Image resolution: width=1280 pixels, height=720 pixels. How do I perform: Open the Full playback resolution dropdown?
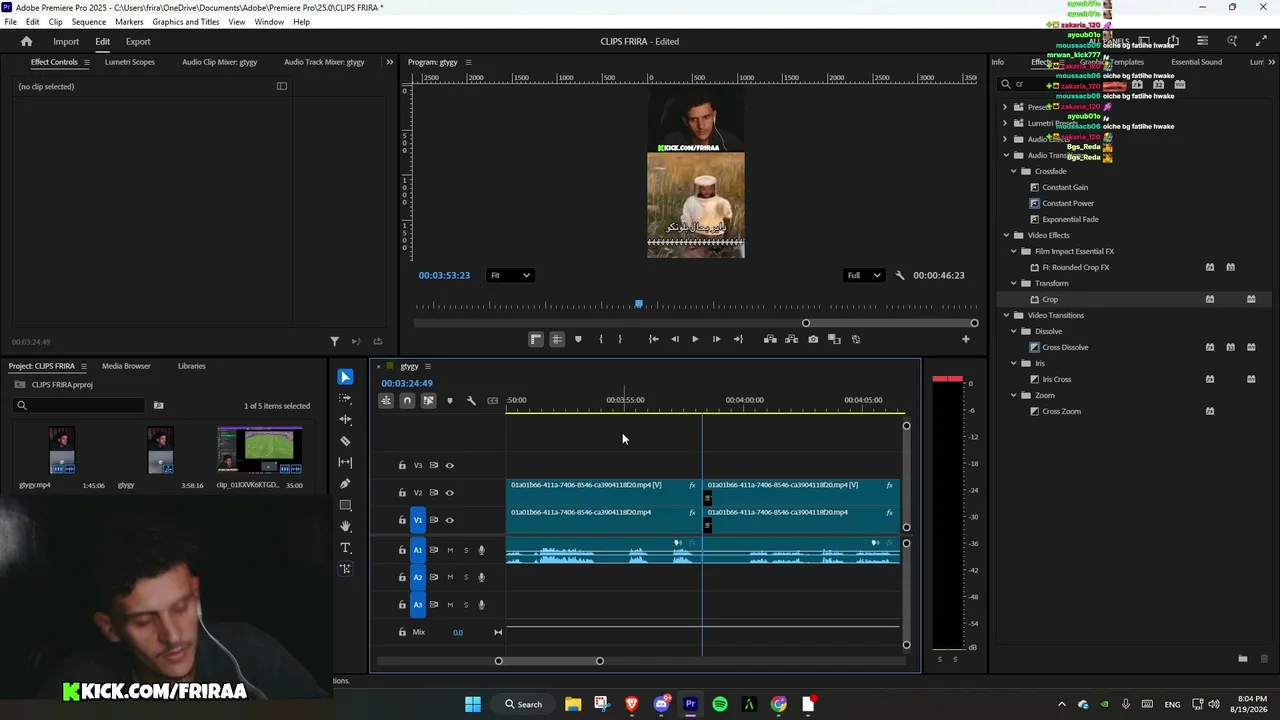(864, 275)
